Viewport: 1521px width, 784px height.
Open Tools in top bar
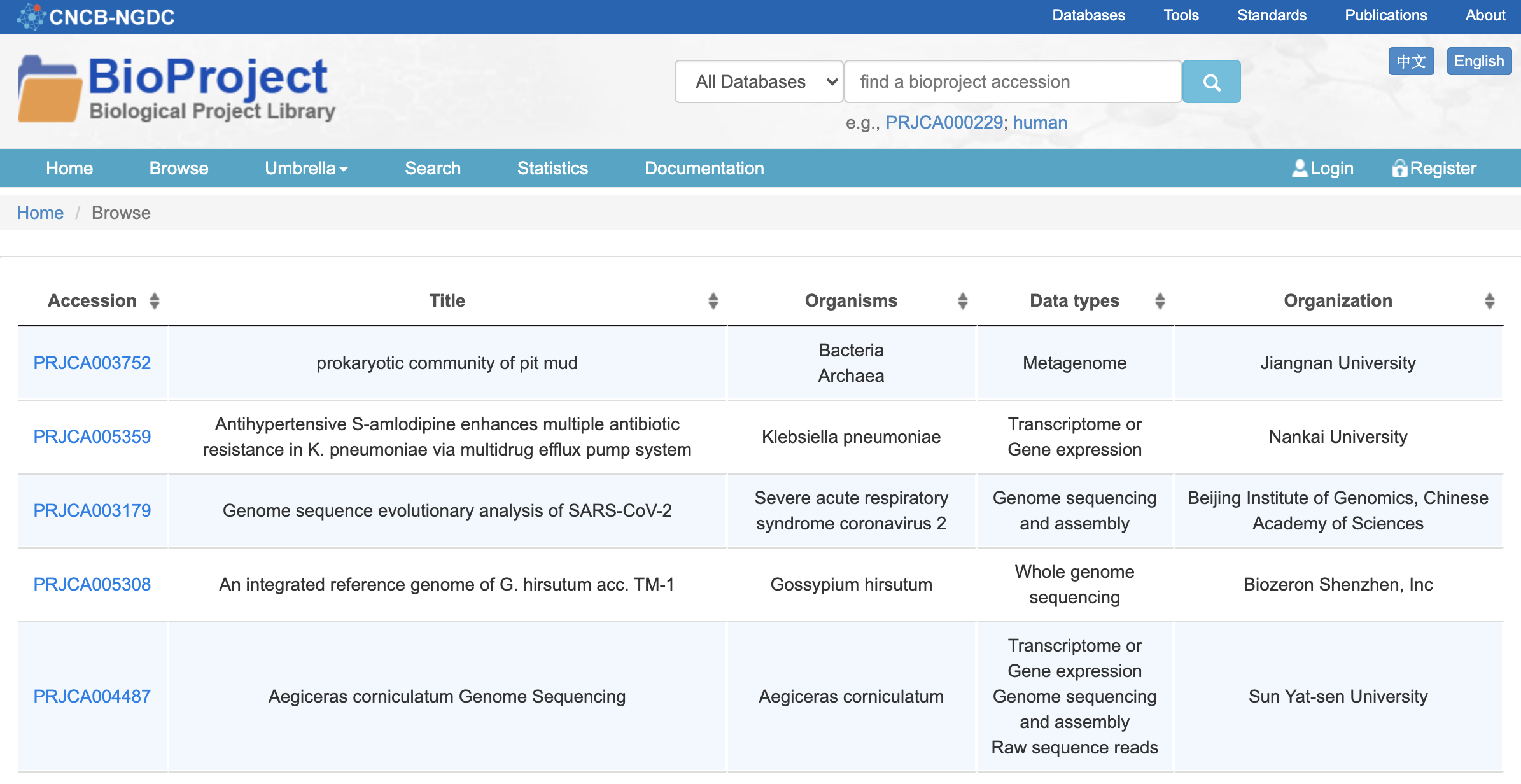pos(1181,15)
